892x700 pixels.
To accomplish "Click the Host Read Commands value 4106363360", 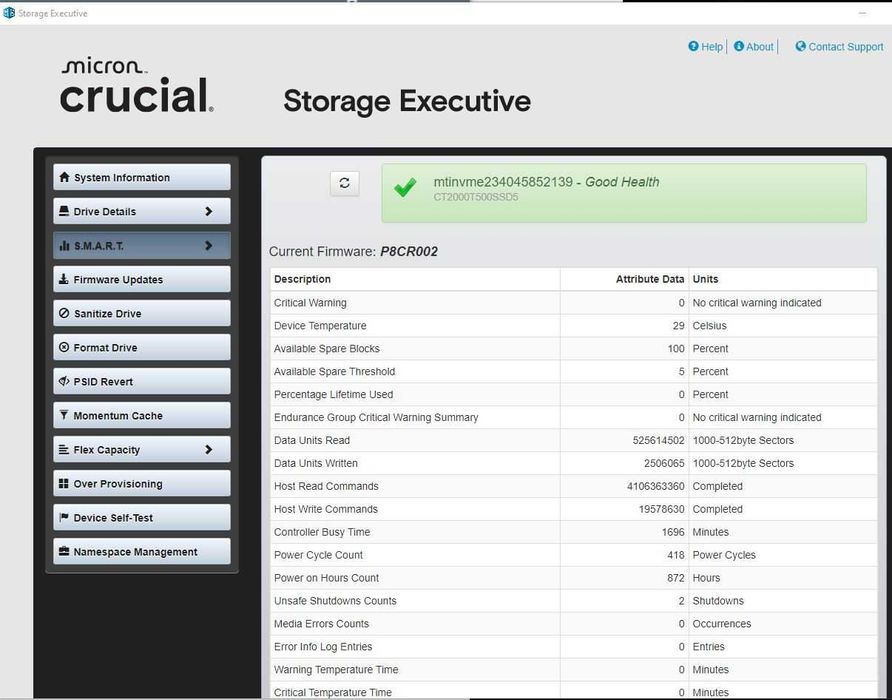I will 655,486.
